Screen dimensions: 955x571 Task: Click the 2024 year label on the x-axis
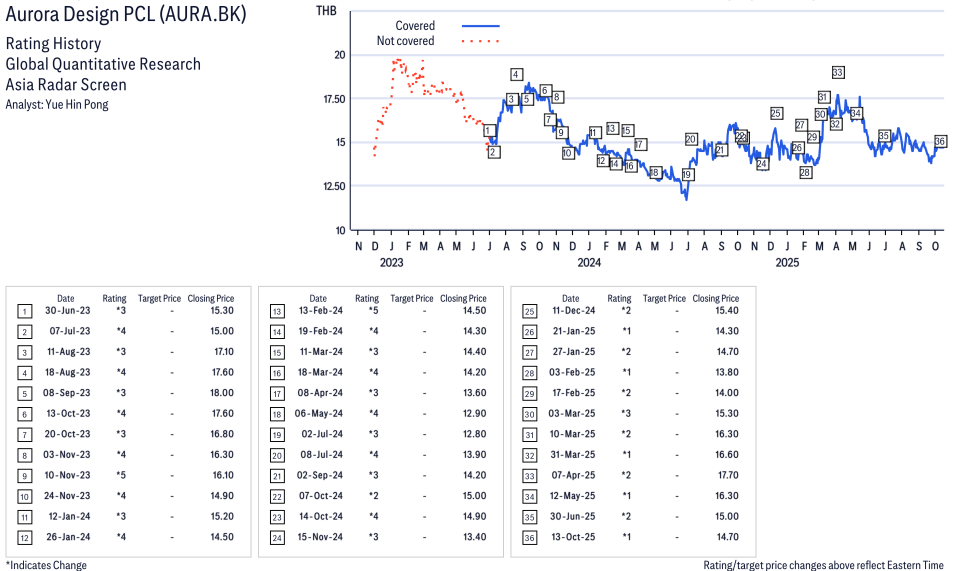click(x=588, y=262)
